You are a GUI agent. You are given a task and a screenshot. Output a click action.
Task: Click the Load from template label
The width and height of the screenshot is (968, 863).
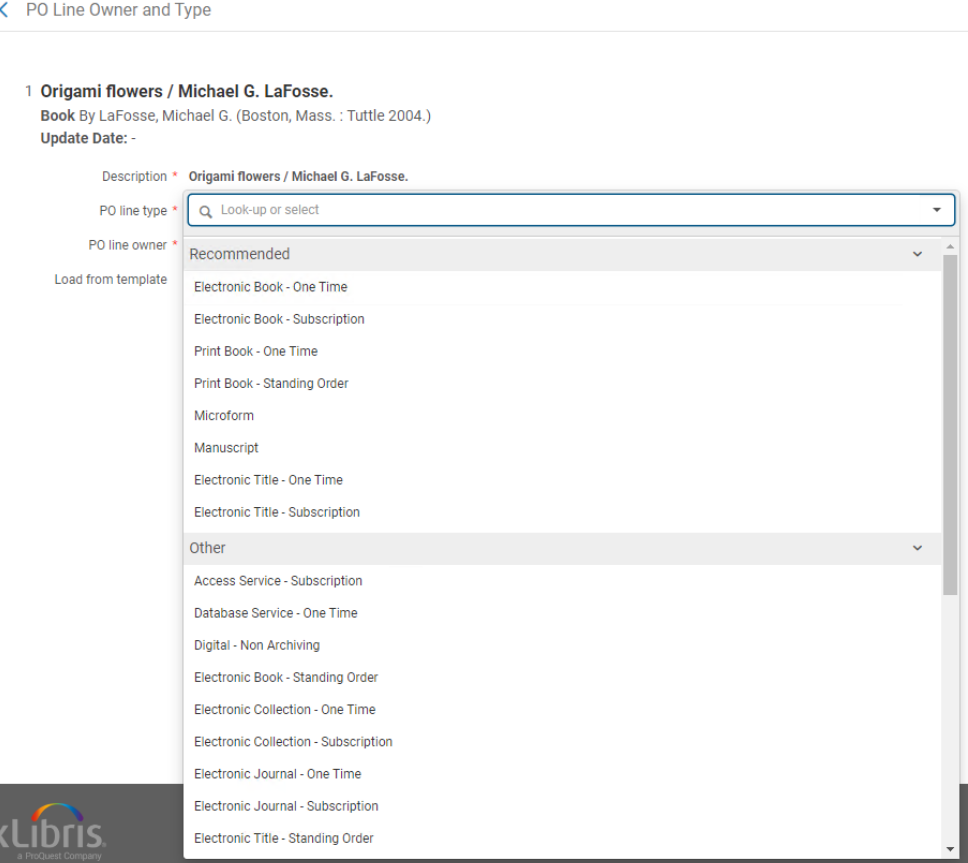point(111,280)
